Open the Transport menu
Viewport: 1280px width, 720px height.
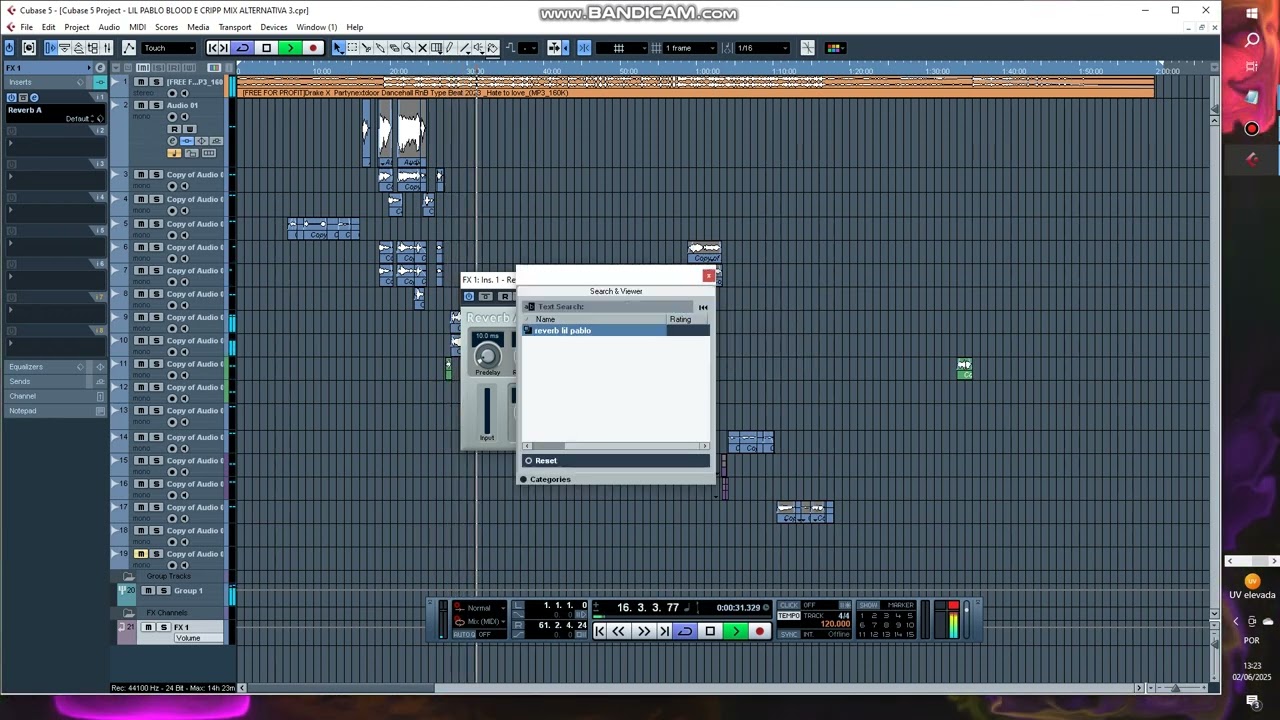coord(235,27)
